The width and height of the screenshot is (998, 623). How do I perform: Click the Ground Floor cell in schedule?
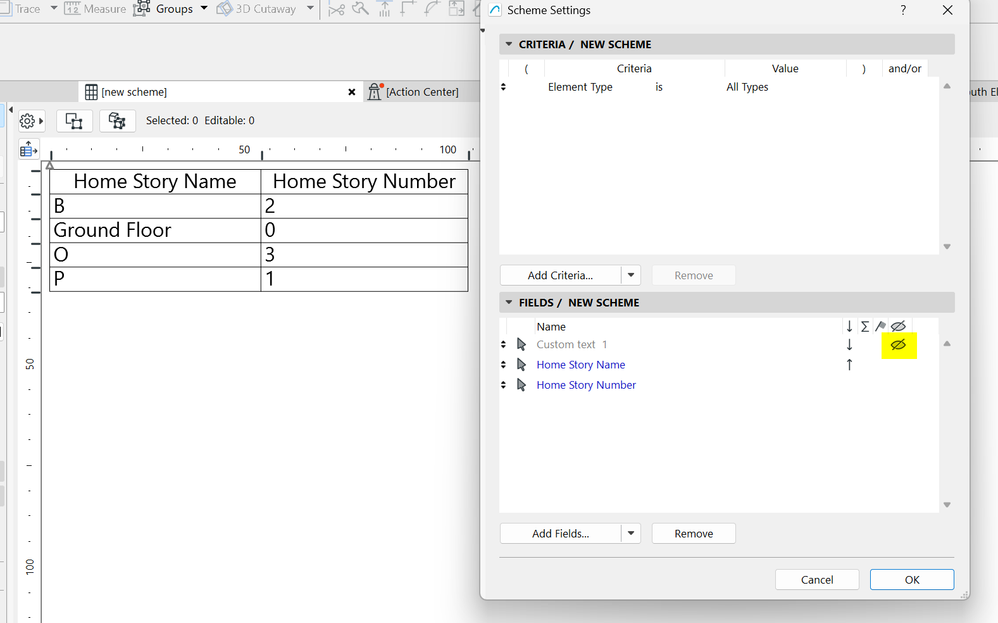(x=155, y=230)
